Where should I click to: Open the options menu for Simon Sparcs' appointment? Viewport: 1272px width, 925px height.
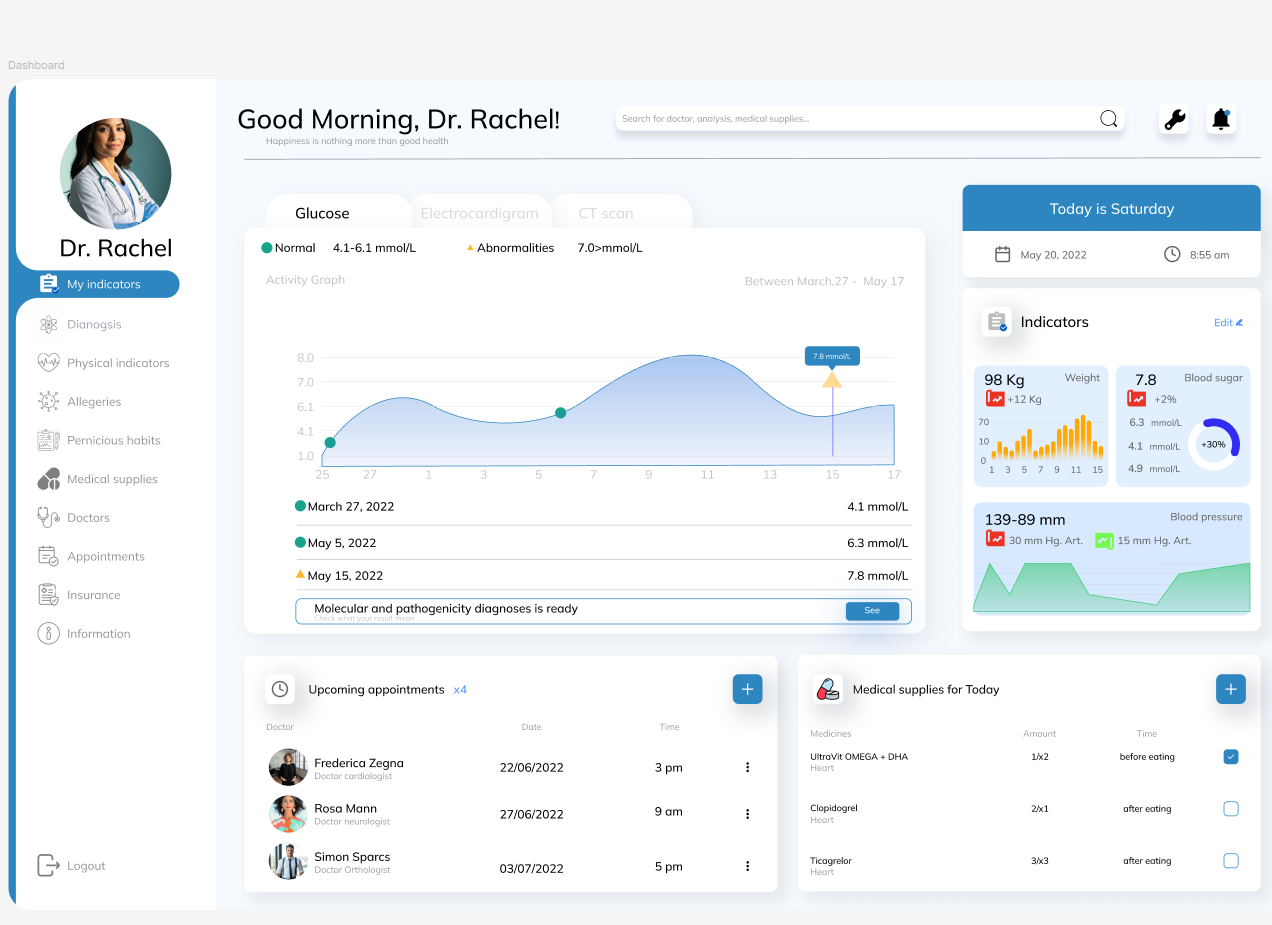click(747, 866)
